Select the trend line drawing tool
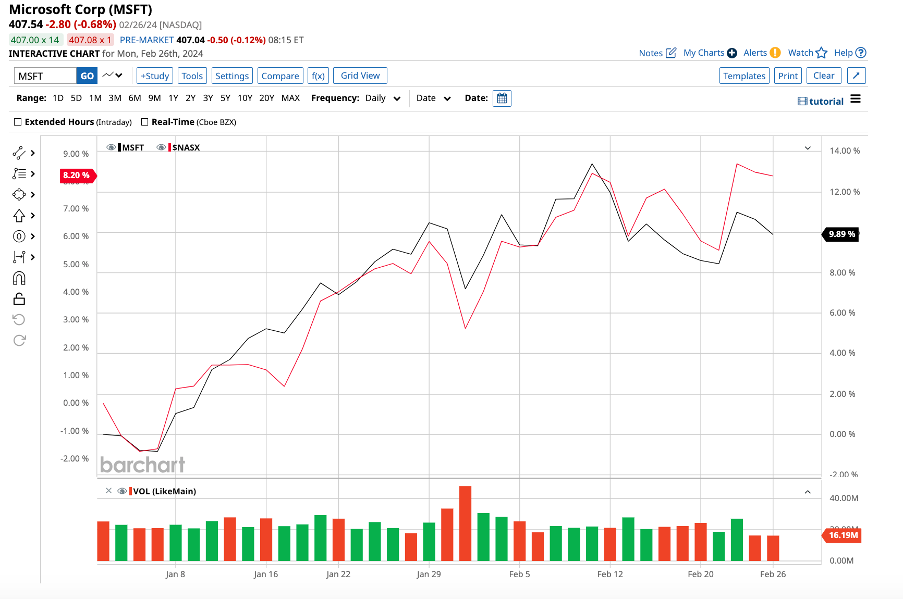The image size is (904, 600). coord(19,153)
